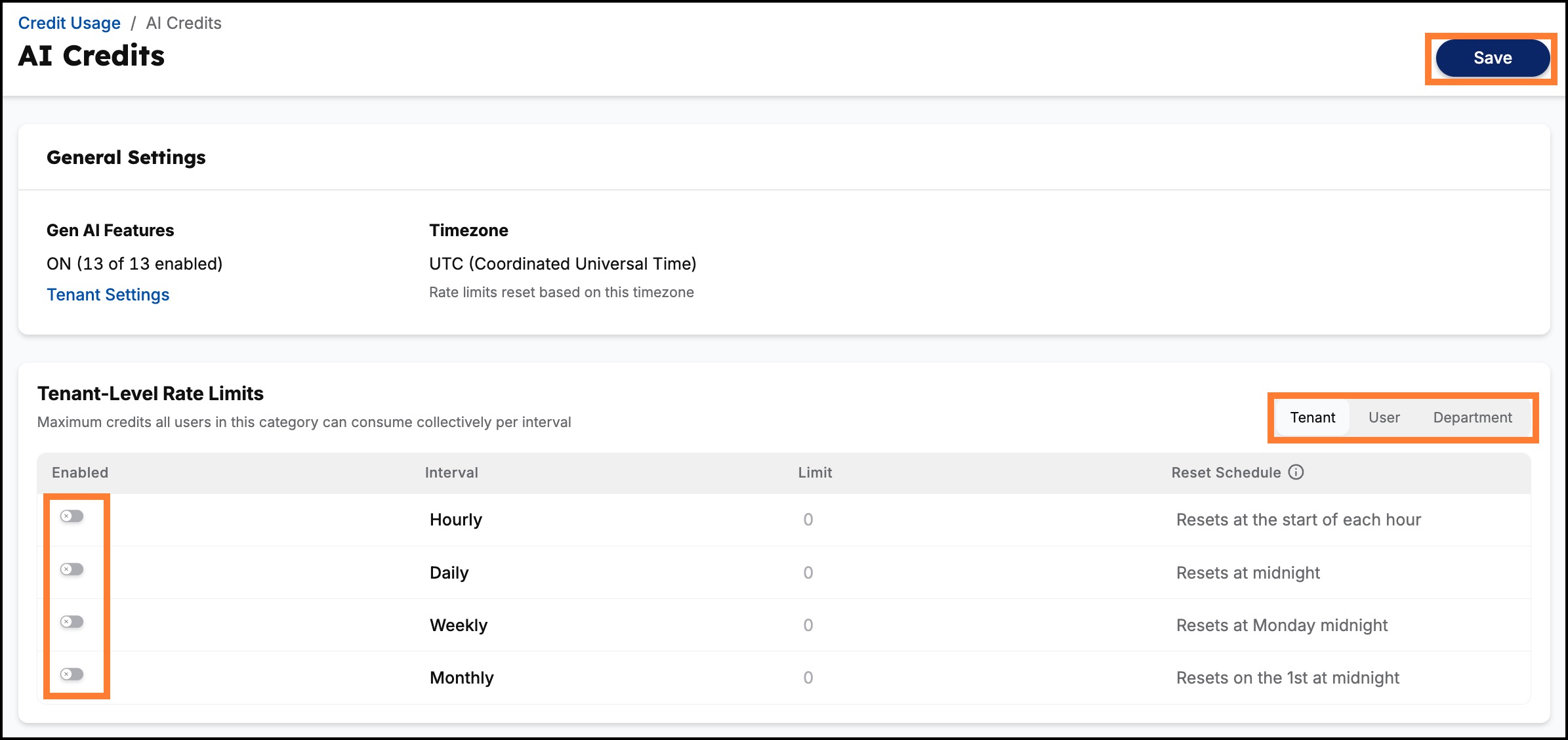Viewport: 1568px width, 740px height.
Task: Click 'UTC (Coordinated Universal Time)' timezone value
Action: click(562, 264)
